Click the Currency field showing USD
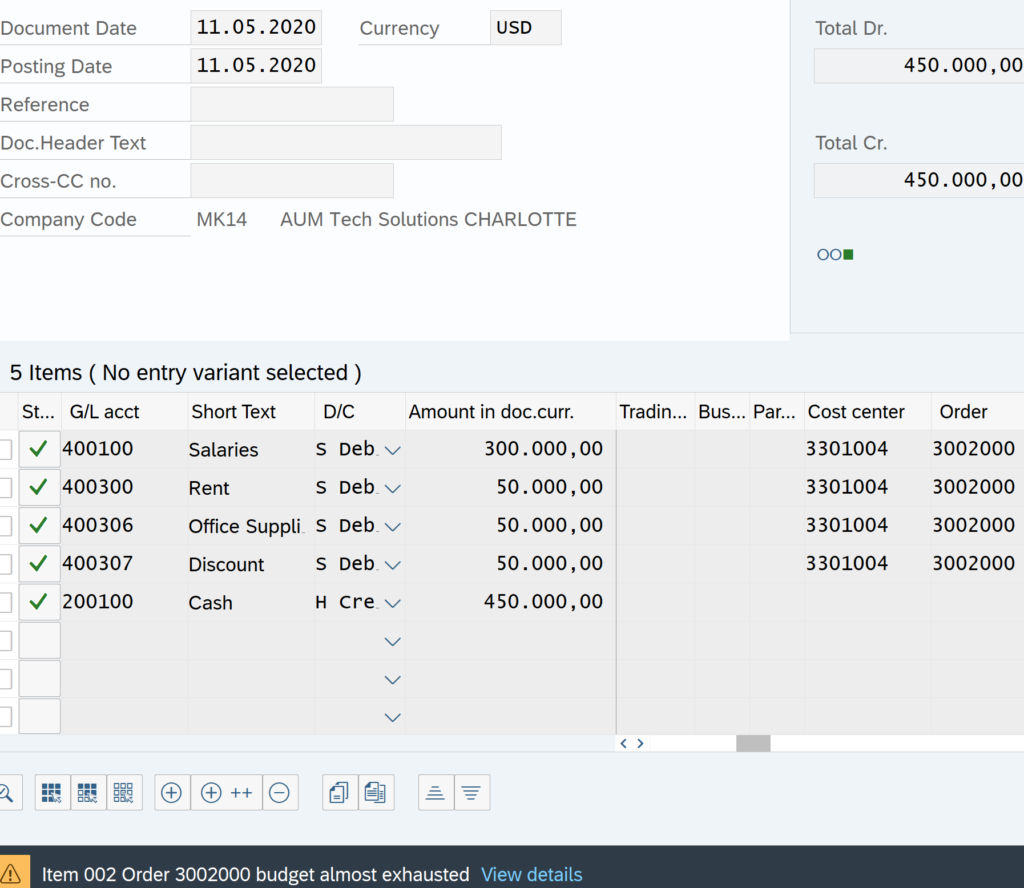Image resolution: width=1024 pixels, height=888 pixels. tap(526, 27)
